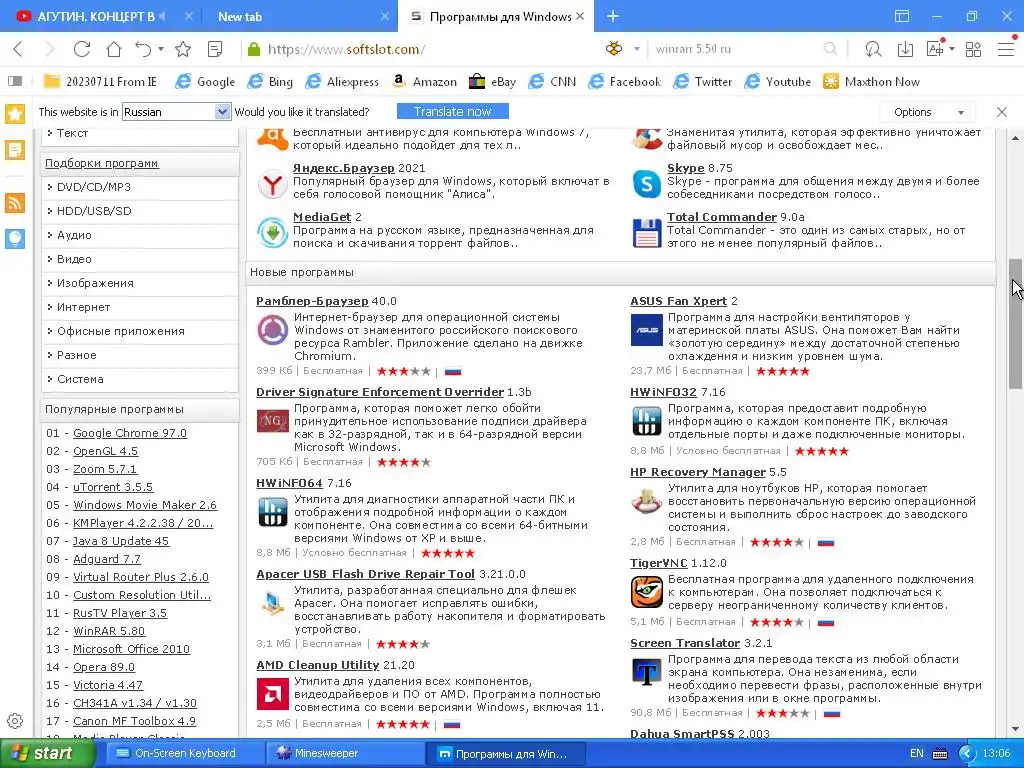Click the Screen Translator T icon

pyautogui.click(x=647, y=672)
